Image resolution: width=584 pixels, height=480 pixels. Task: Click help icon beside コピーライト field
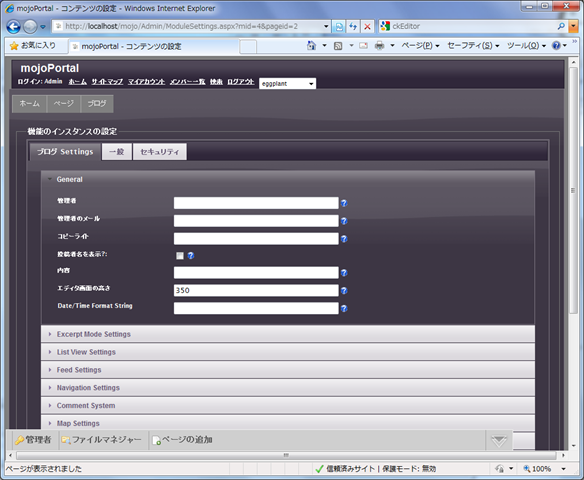point(344,239)
